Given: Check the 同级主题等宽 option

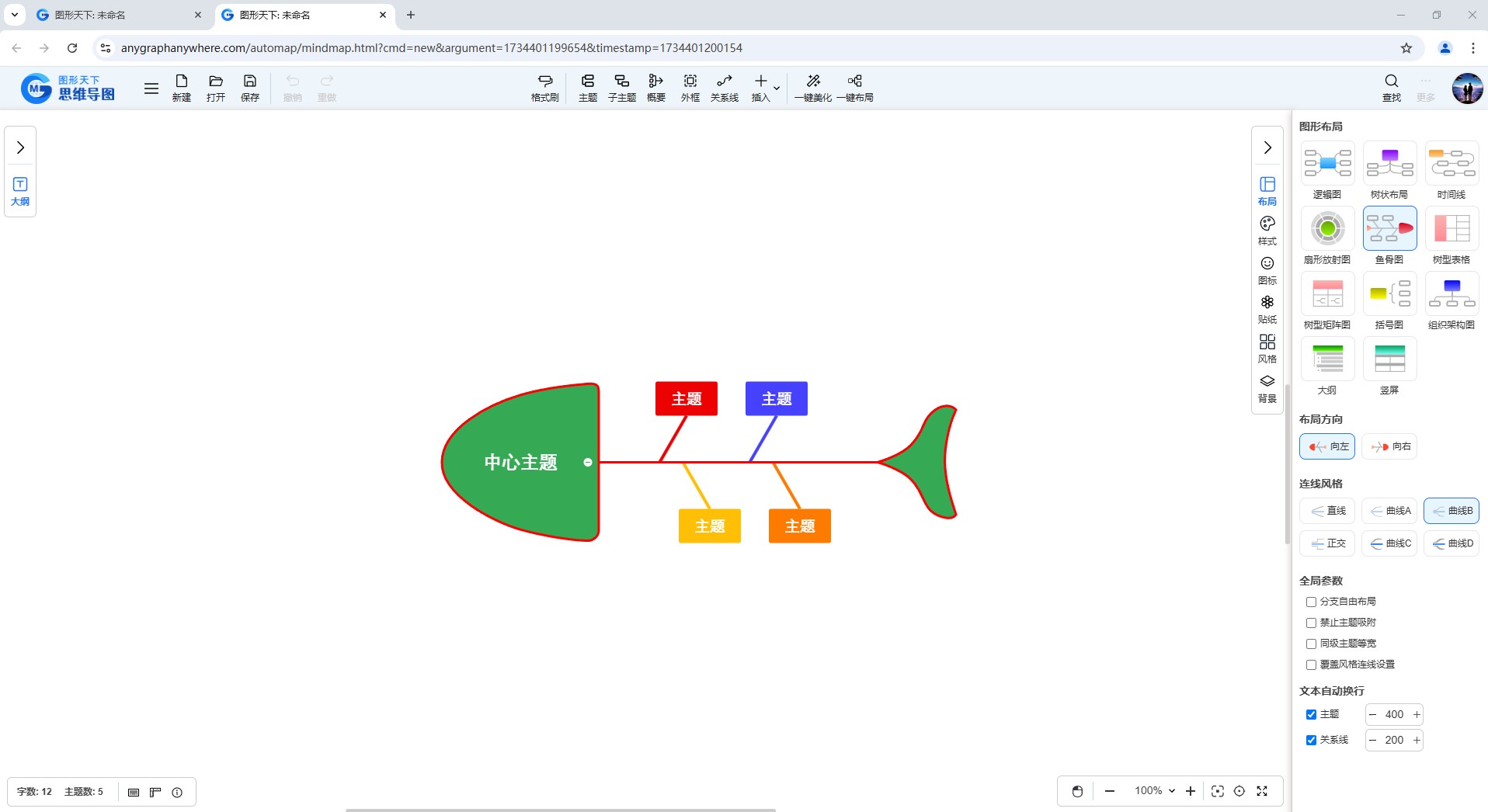Looking at the screenshot, I should [x=1311, y=644].
